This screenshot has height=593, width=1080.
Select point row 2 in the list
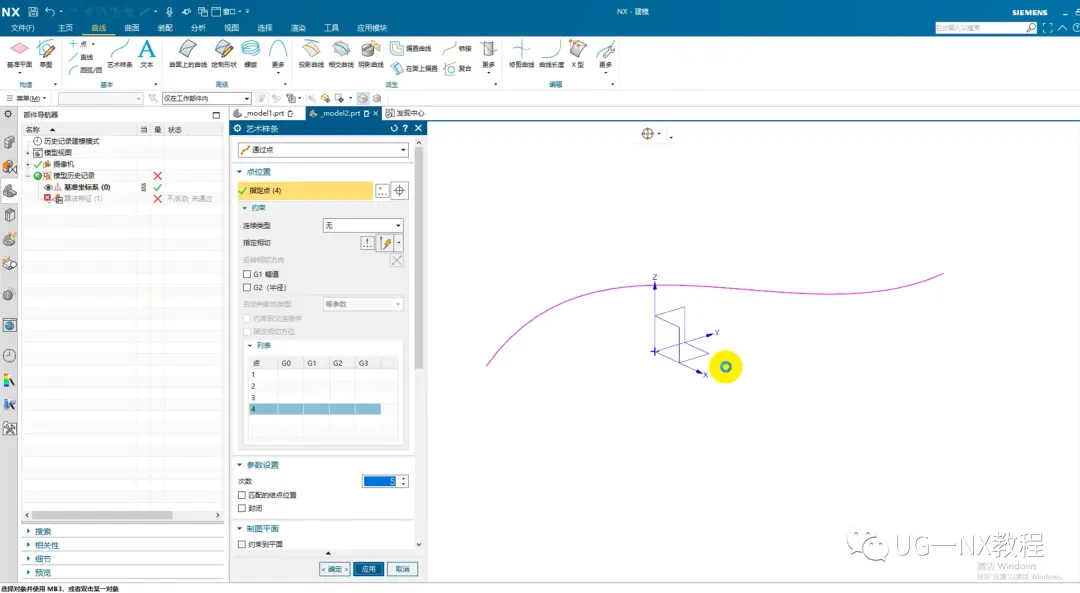tap(315, 386)
